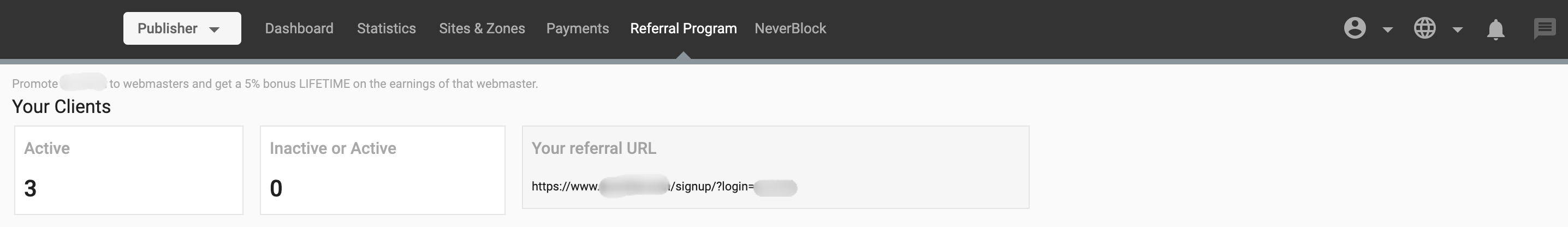1568x227 pixels.
Task: Go to the Dashboard tab
Action: tap(299, 28)
